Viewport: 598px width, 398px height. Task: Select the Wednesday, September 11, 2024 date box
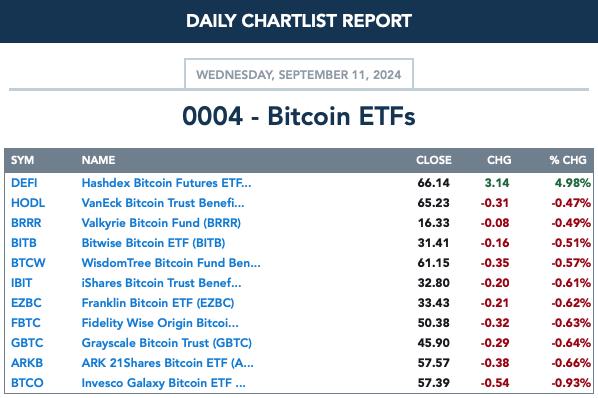pyautogui.click(x=299, y=74)
